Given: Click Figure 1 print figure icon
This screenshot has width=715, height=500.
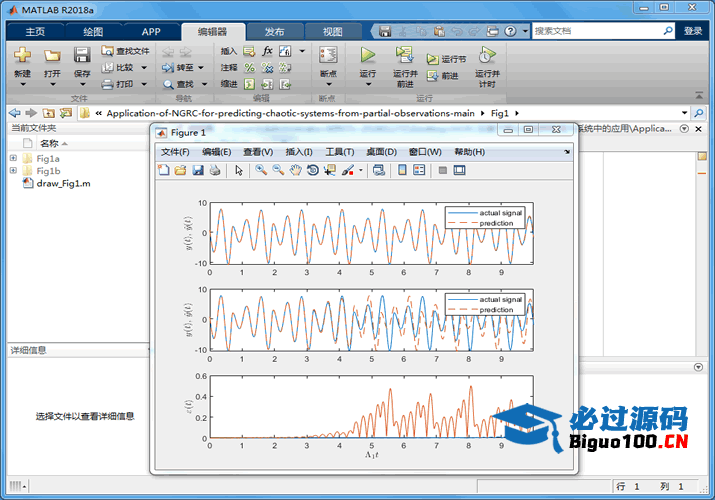Looking at the screenshot, I should point(215,170).
